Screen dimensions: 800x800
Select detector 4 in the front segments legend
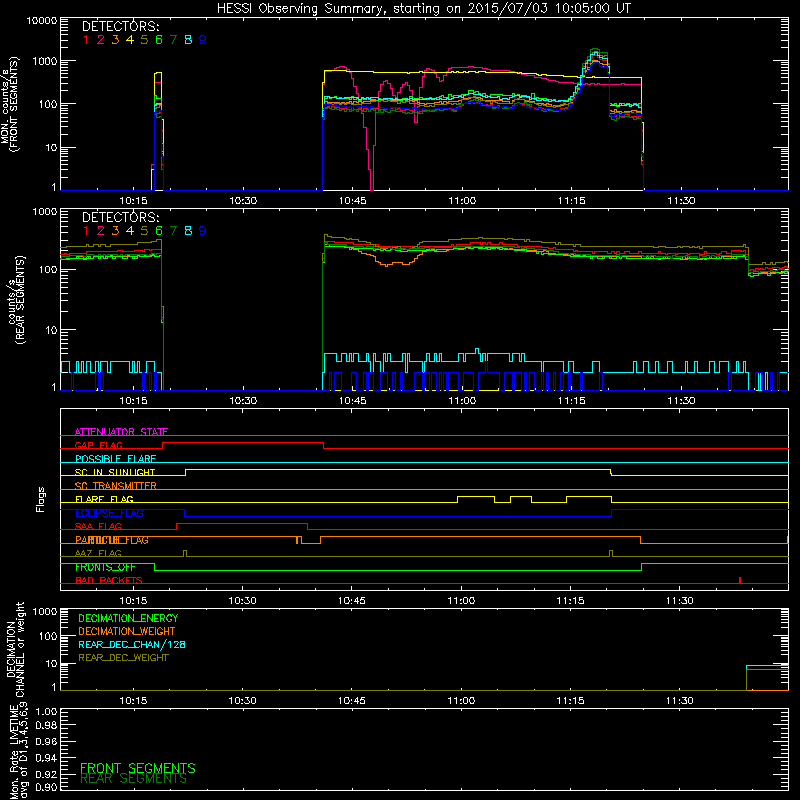point(130,40)
